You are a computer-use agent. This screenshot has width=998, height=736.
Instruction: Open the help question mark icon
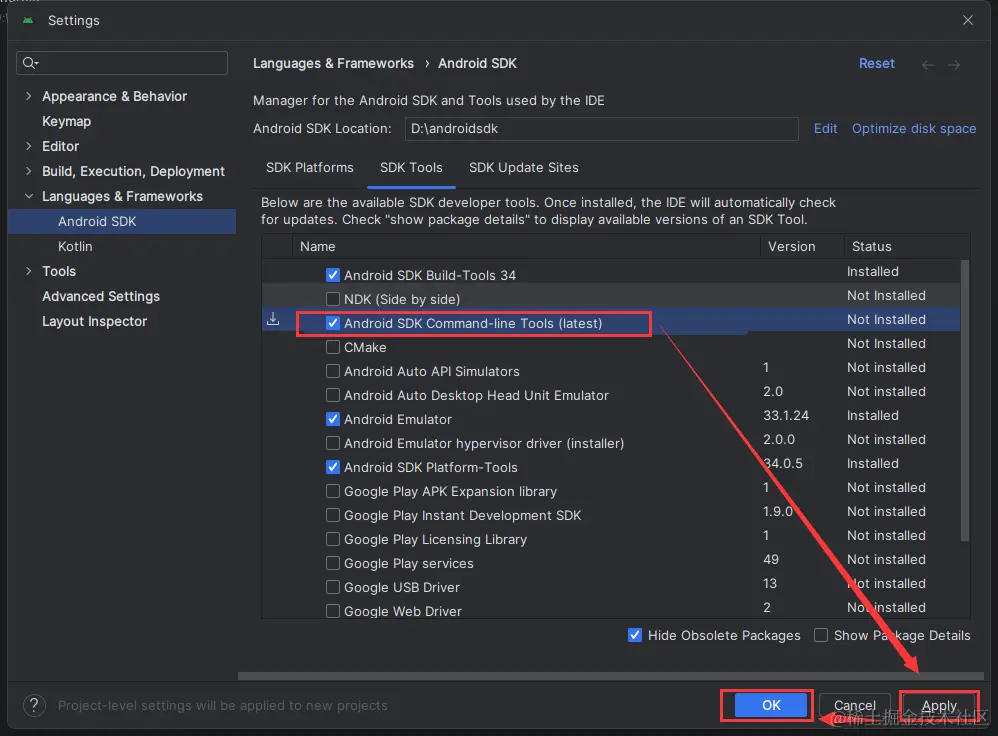click(34, 705)
